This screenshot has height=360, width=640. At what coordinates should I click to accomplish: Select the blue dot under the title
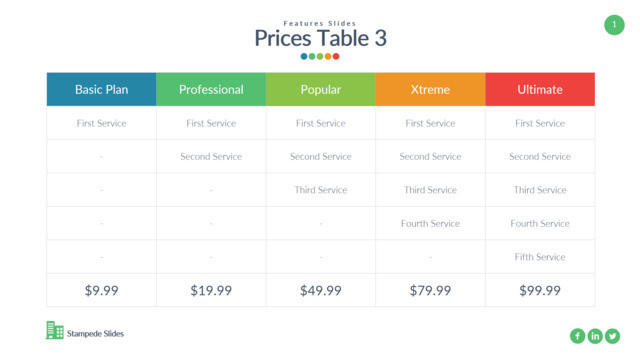tap(304, 56)
